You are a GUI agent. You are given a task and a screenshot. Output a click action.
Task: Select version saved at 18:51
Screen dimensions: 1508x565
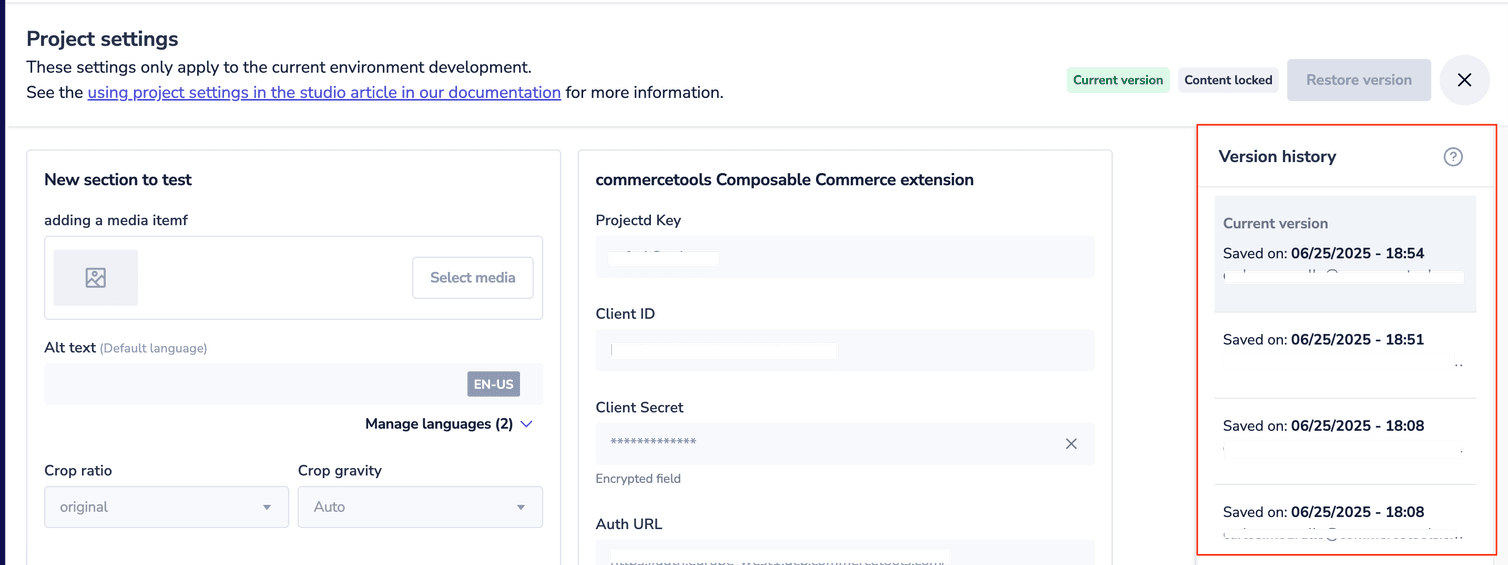click(1344, 350)
